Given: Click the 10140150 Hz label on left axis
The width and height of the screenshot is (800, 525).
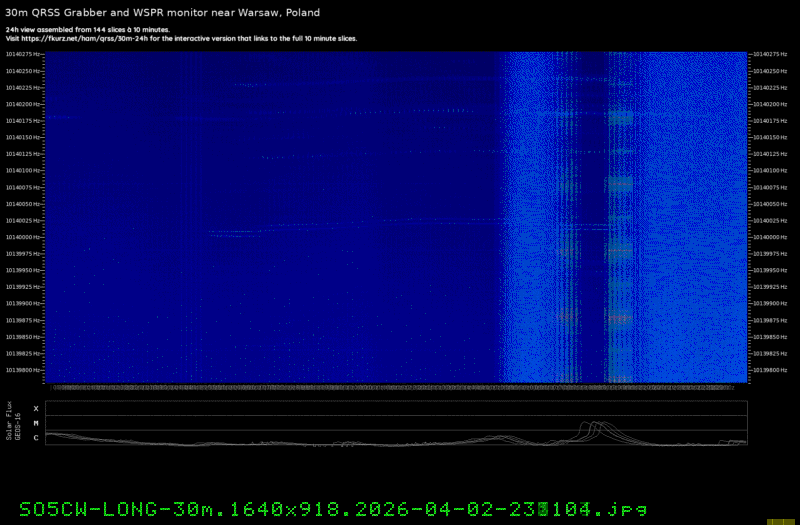Looking at the screenshot, I should point(24,137).
